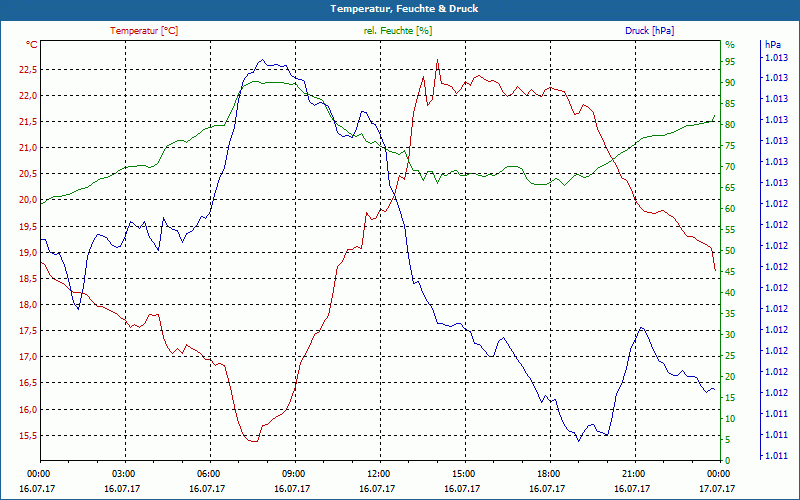Click the '35' humidity axis value

pos(730,314)
